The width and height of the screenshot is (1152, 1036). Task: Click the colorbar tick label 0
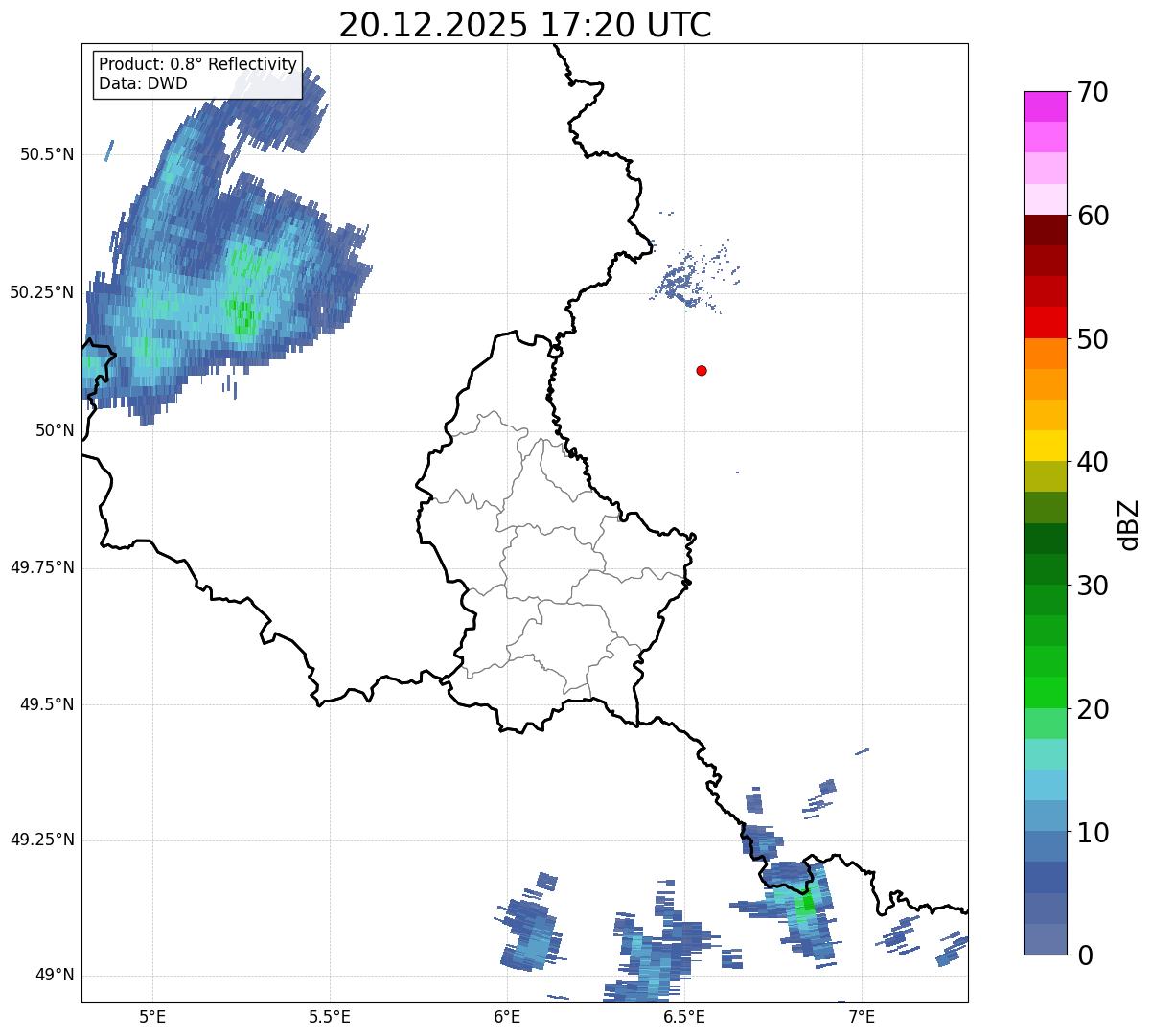[x=1085, y=955]
